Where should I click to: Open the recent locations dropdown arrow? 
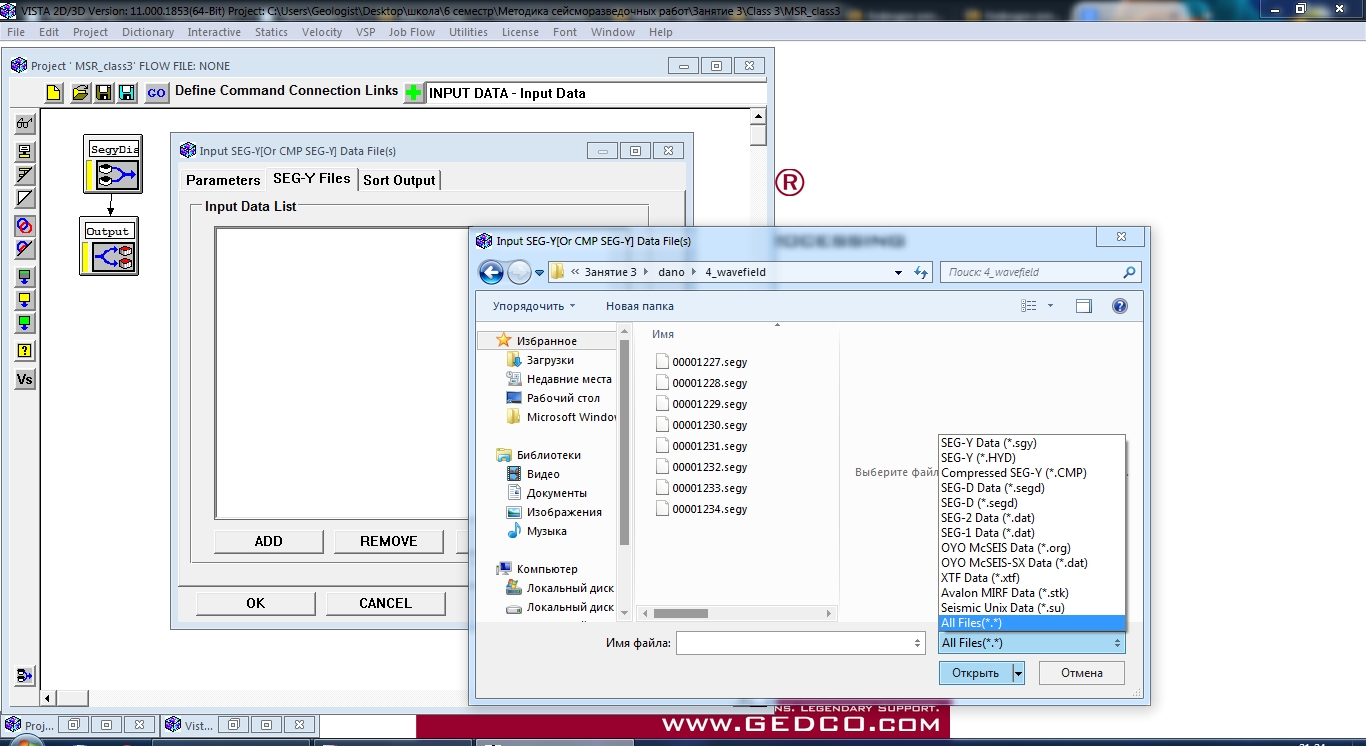coord(540,272)
